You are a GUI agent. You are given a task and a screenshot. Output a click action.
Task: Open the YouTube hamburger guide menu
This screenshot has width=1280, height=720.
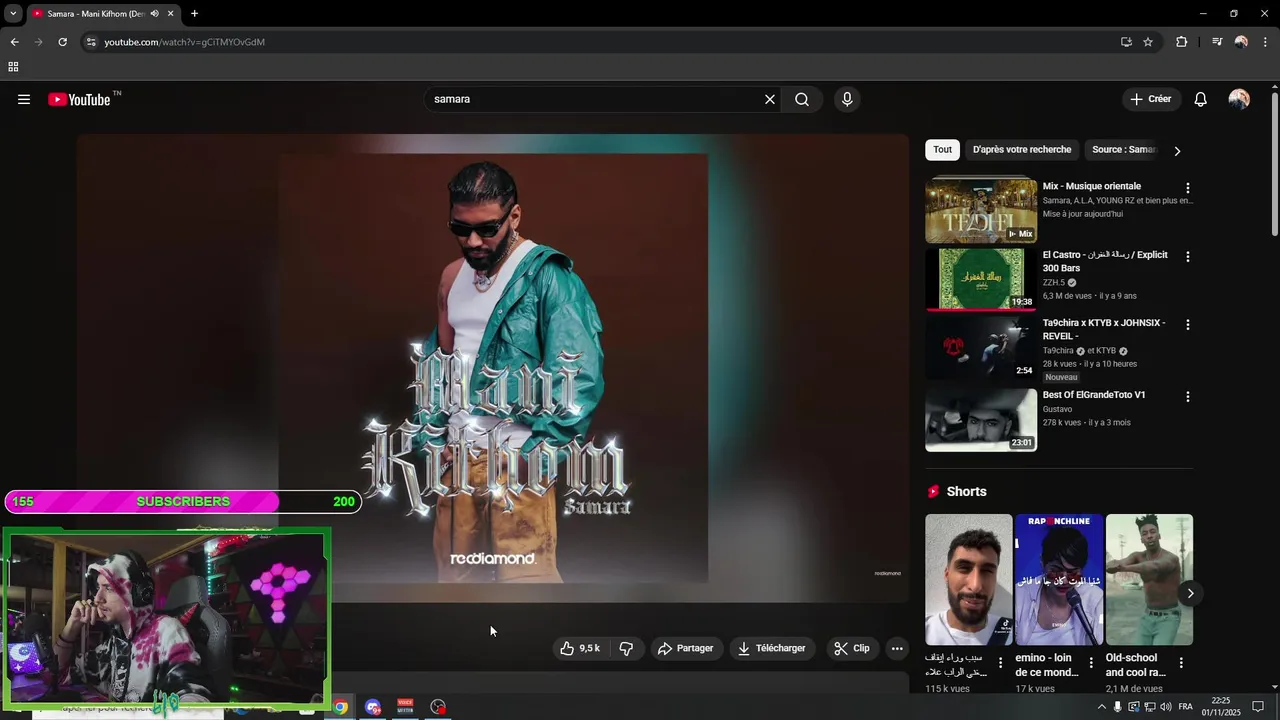point(24,99)
